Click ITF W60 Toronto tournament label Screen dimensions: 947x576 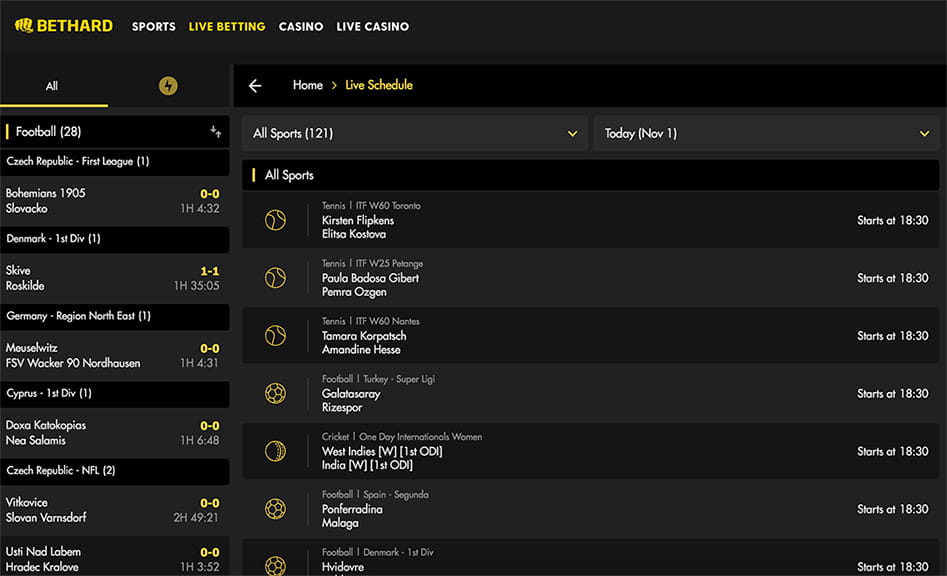click(388, 206)
